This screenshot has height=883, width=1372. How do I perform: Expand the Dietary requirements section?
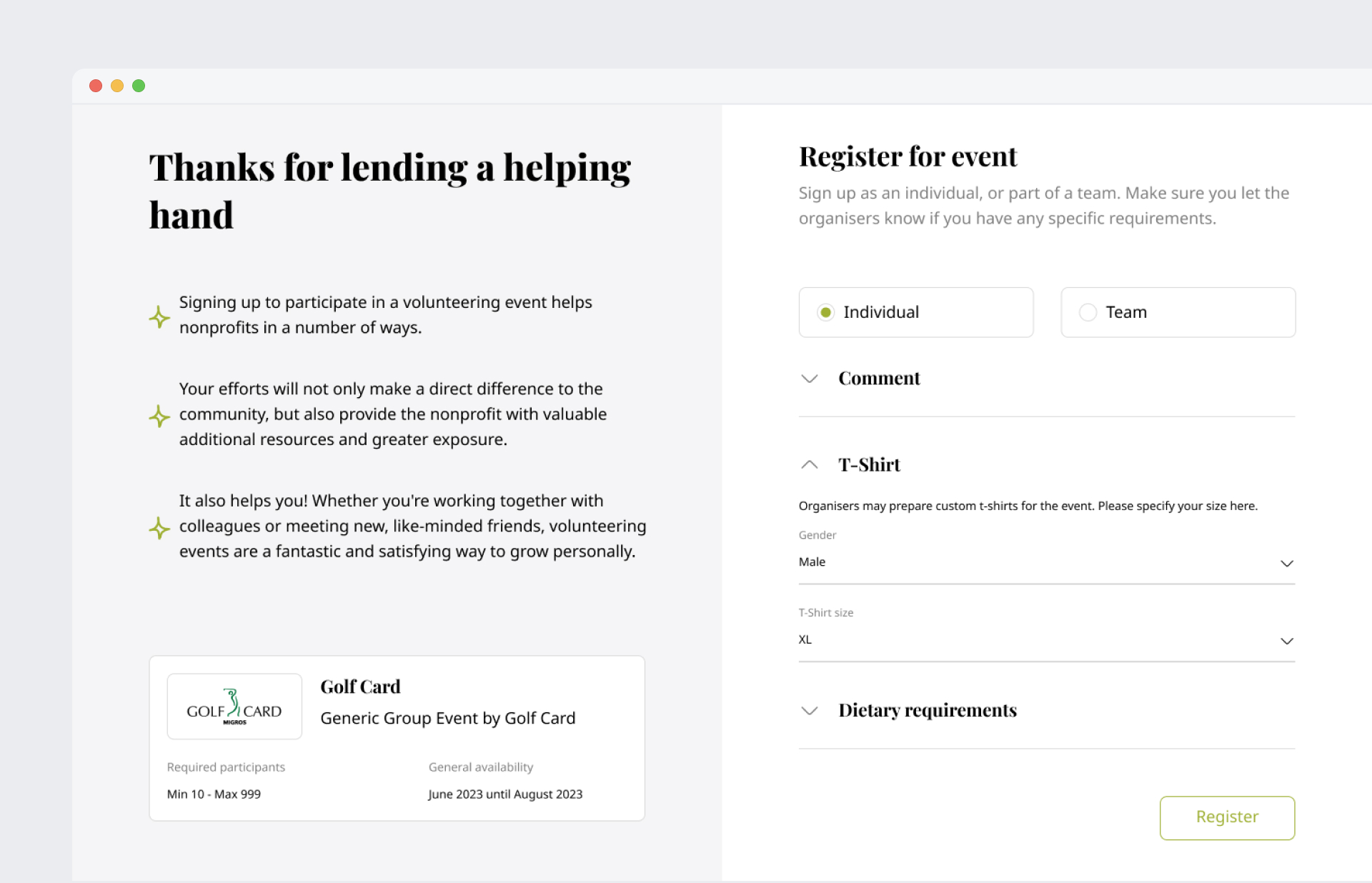(x=810, y=710)
